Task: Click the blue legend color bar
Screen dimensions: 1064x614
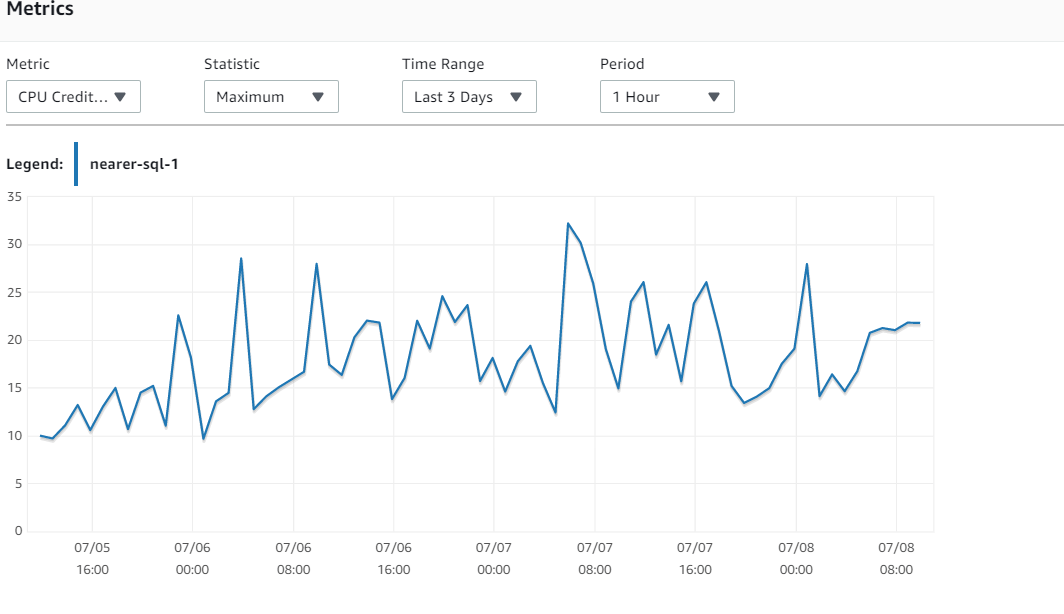Action: point(76,163)
